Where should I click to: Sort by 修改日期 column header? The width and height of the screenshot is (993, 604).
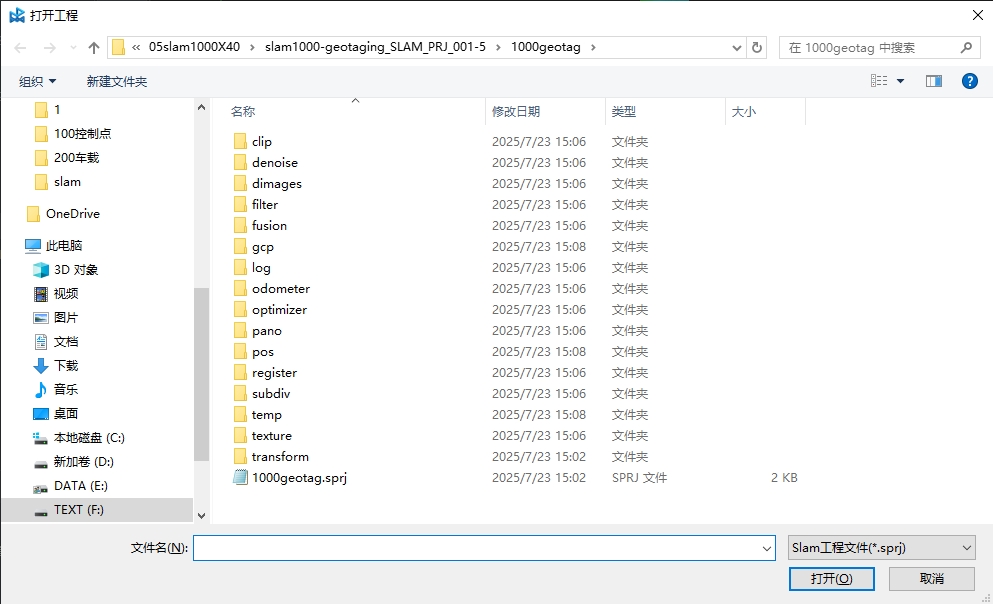(516, 112)
